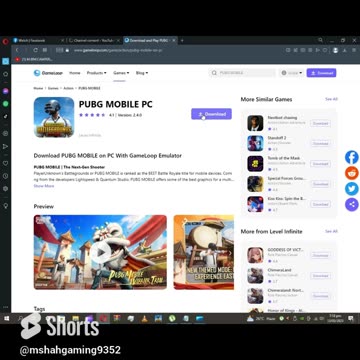Click the main purple Download button
The image size is (360, 360).
[x=211, y=114]
